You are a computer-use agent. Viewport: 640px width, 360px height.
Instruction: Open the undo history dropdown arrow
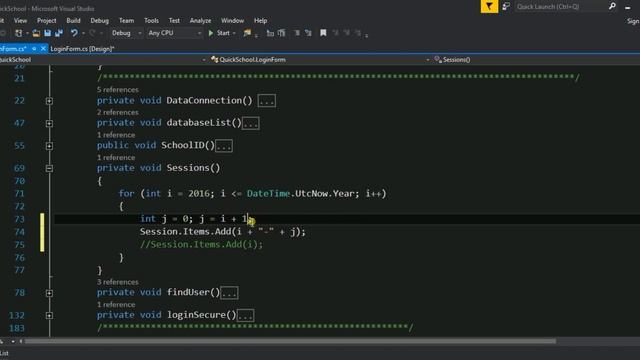tap(83, 33)
